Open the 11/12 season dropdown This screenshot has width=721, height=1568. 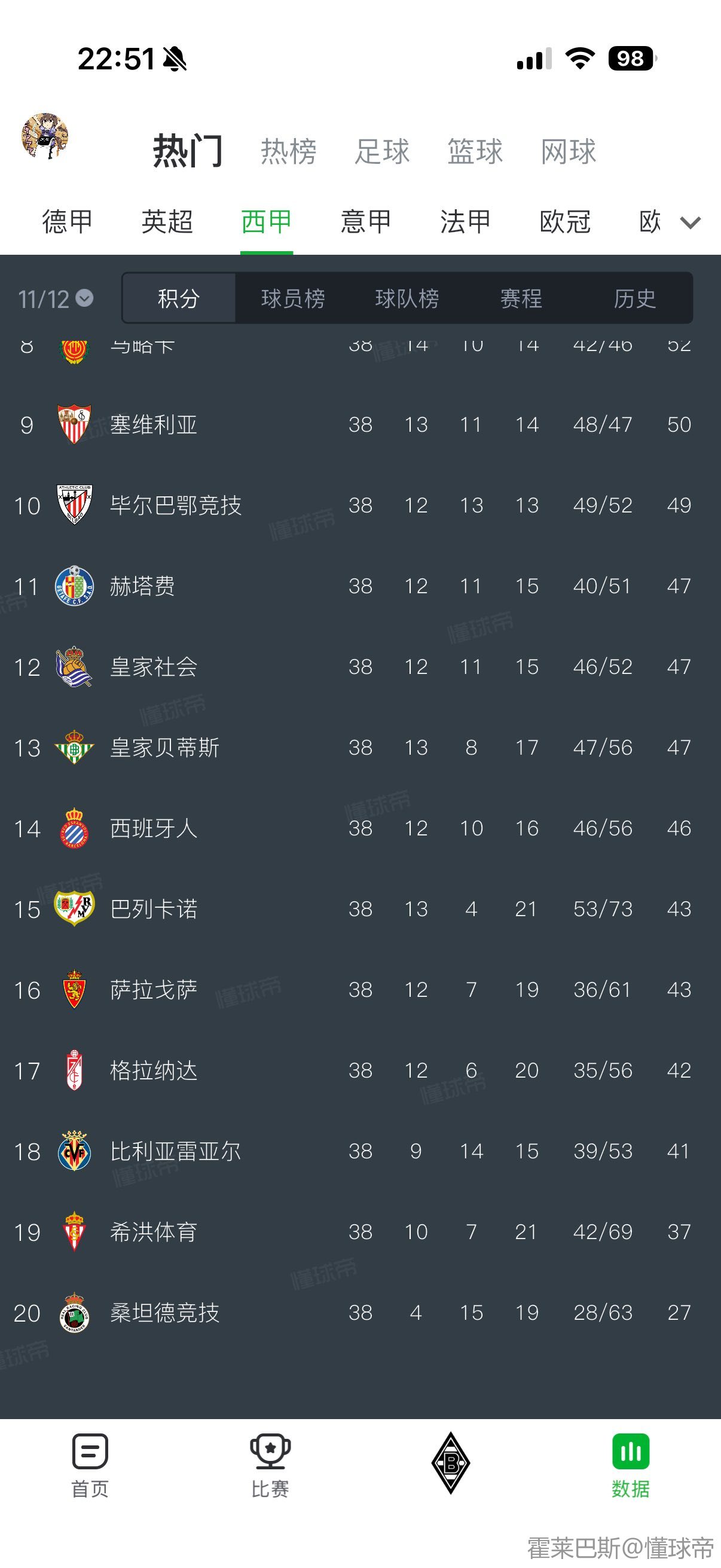[x=56, y=298]
